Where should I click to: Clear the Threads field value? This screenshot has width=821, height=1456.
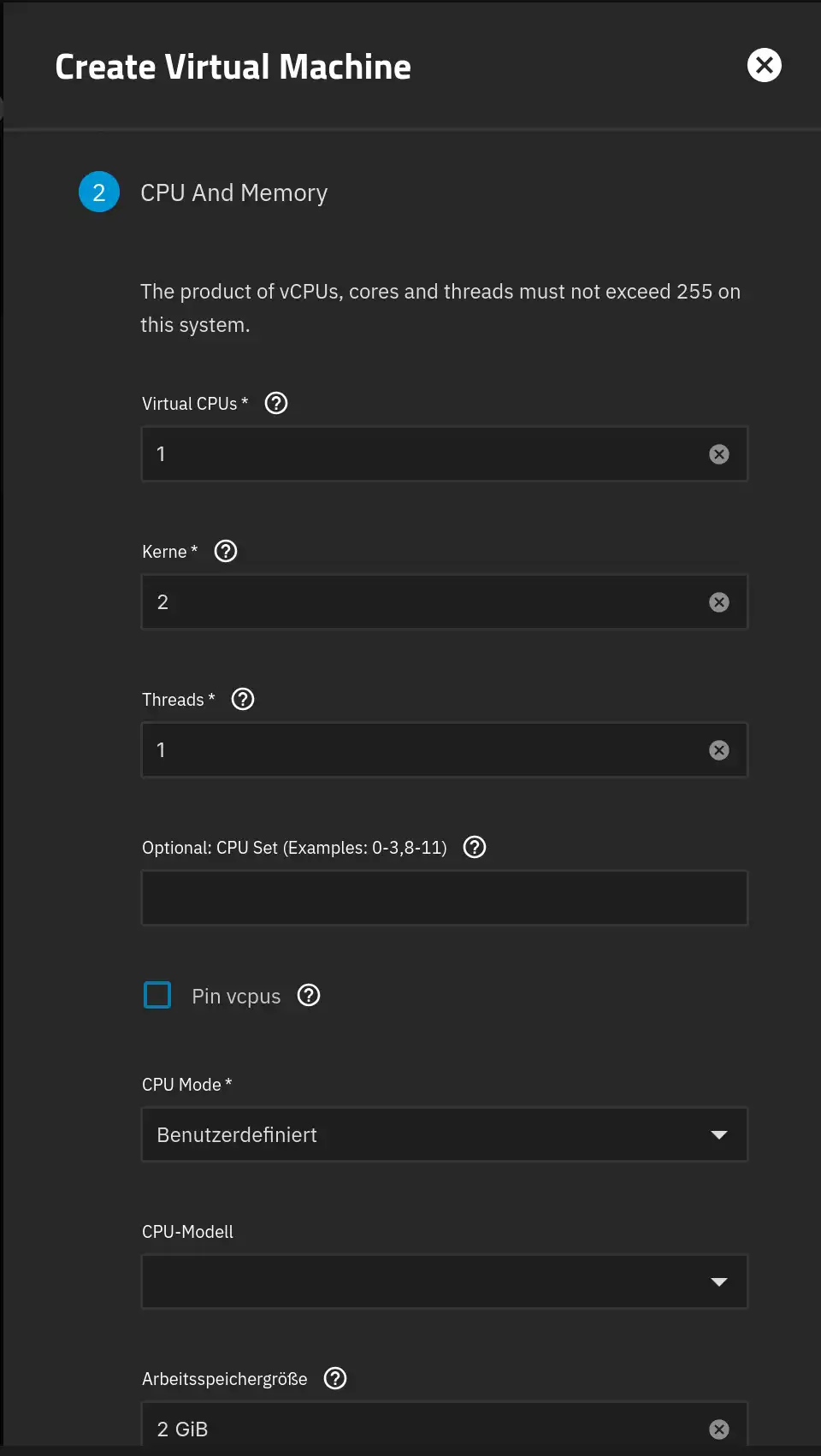point(719,750)
